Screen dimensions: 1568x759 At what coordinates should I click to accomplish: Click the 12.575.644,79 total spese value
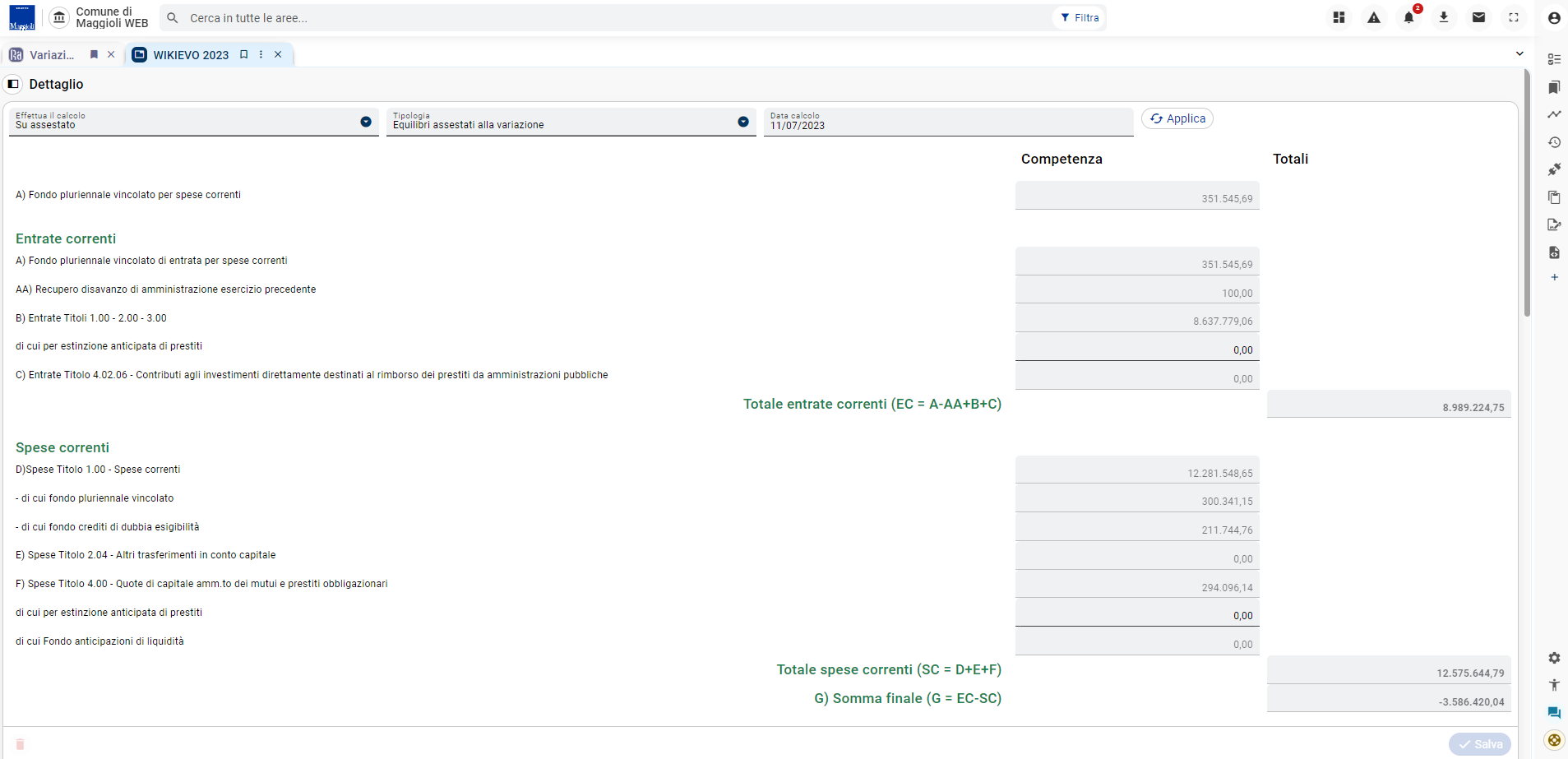tap(1389, 670)
